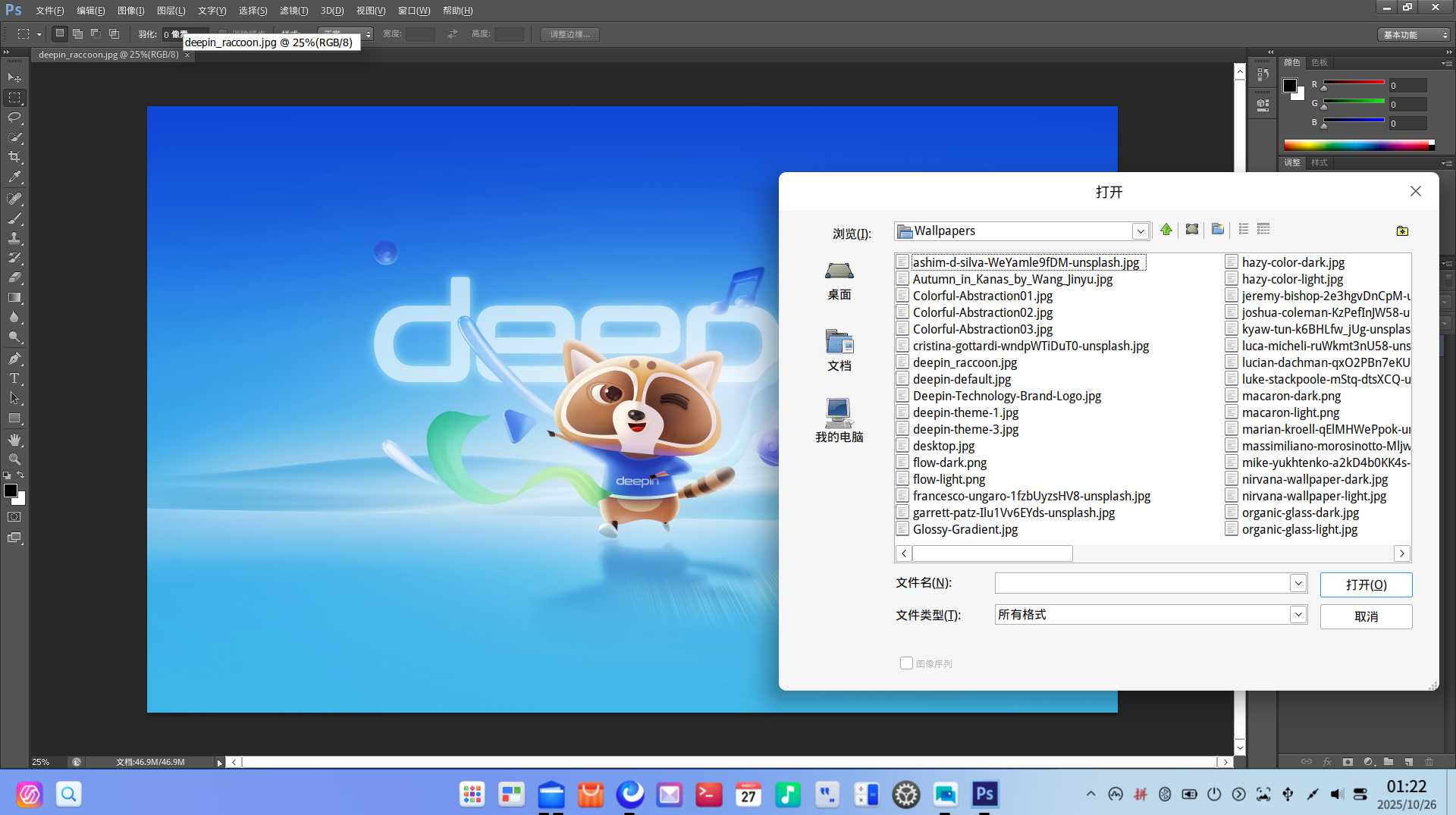Screen dimensions: 1456x815
Task: Toggle Quick Mask mode icon
Action: pyautogui.click(x=14, y=517)
